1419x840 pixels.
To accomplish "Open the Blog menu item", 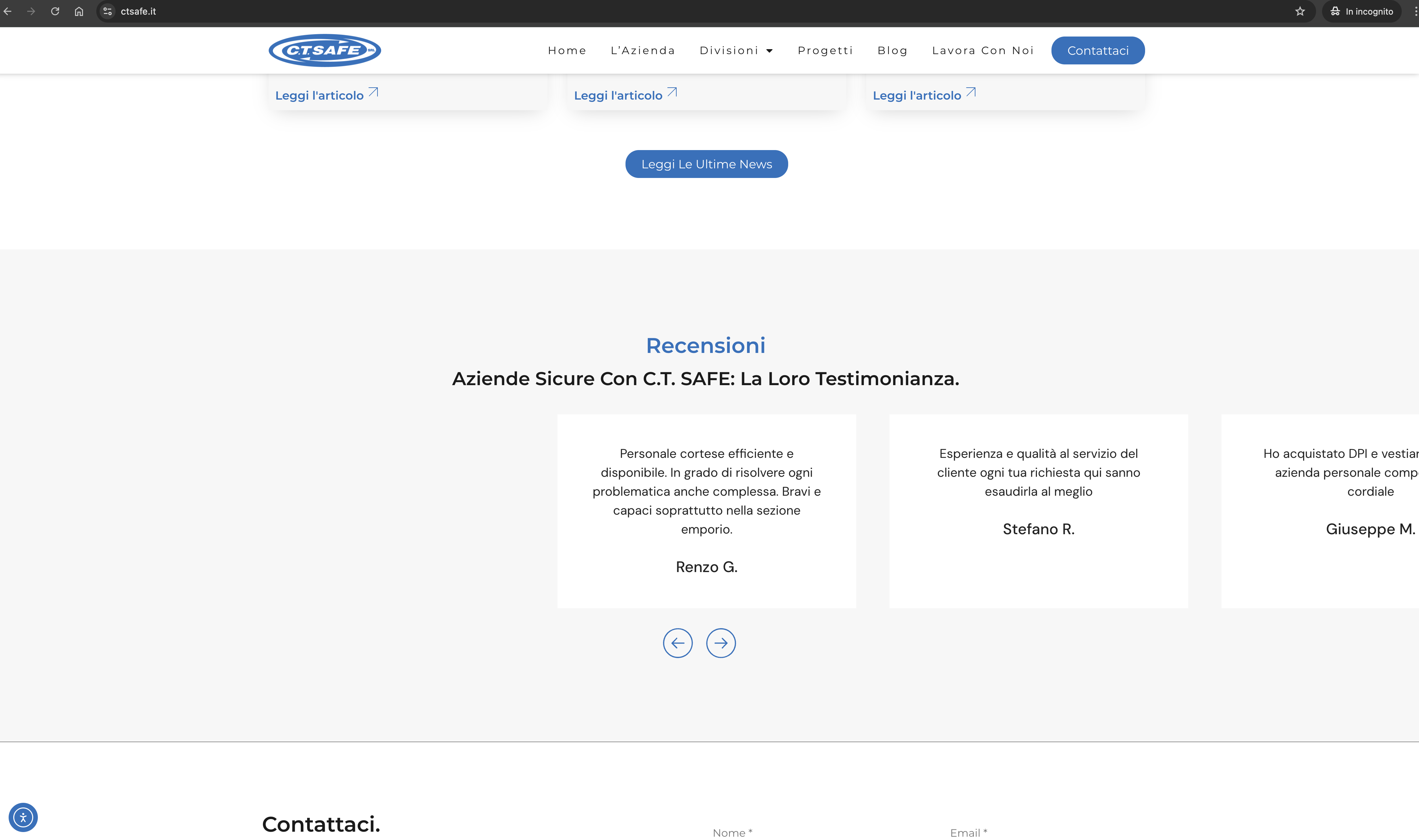I will (x=892, y=51).
